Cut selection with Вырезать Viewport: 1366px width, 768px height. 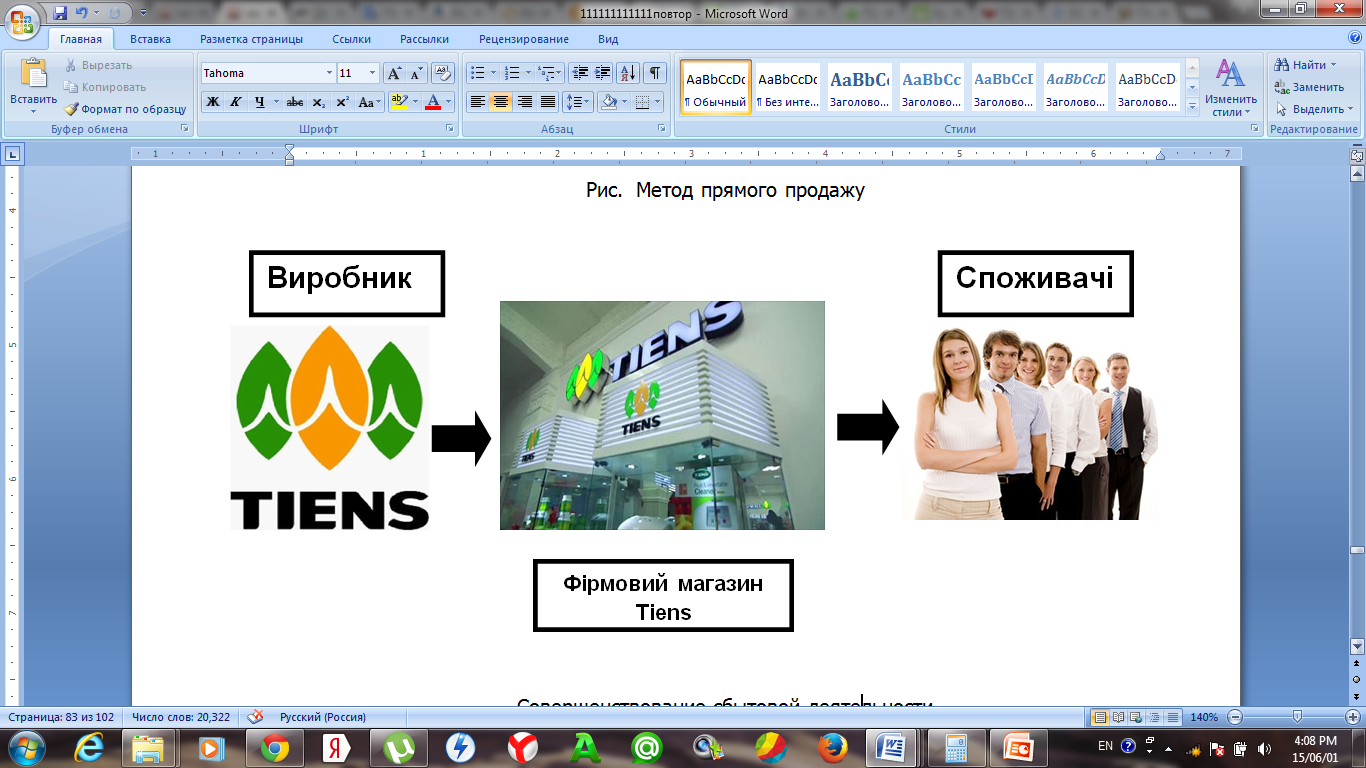[x=98, y=65]
